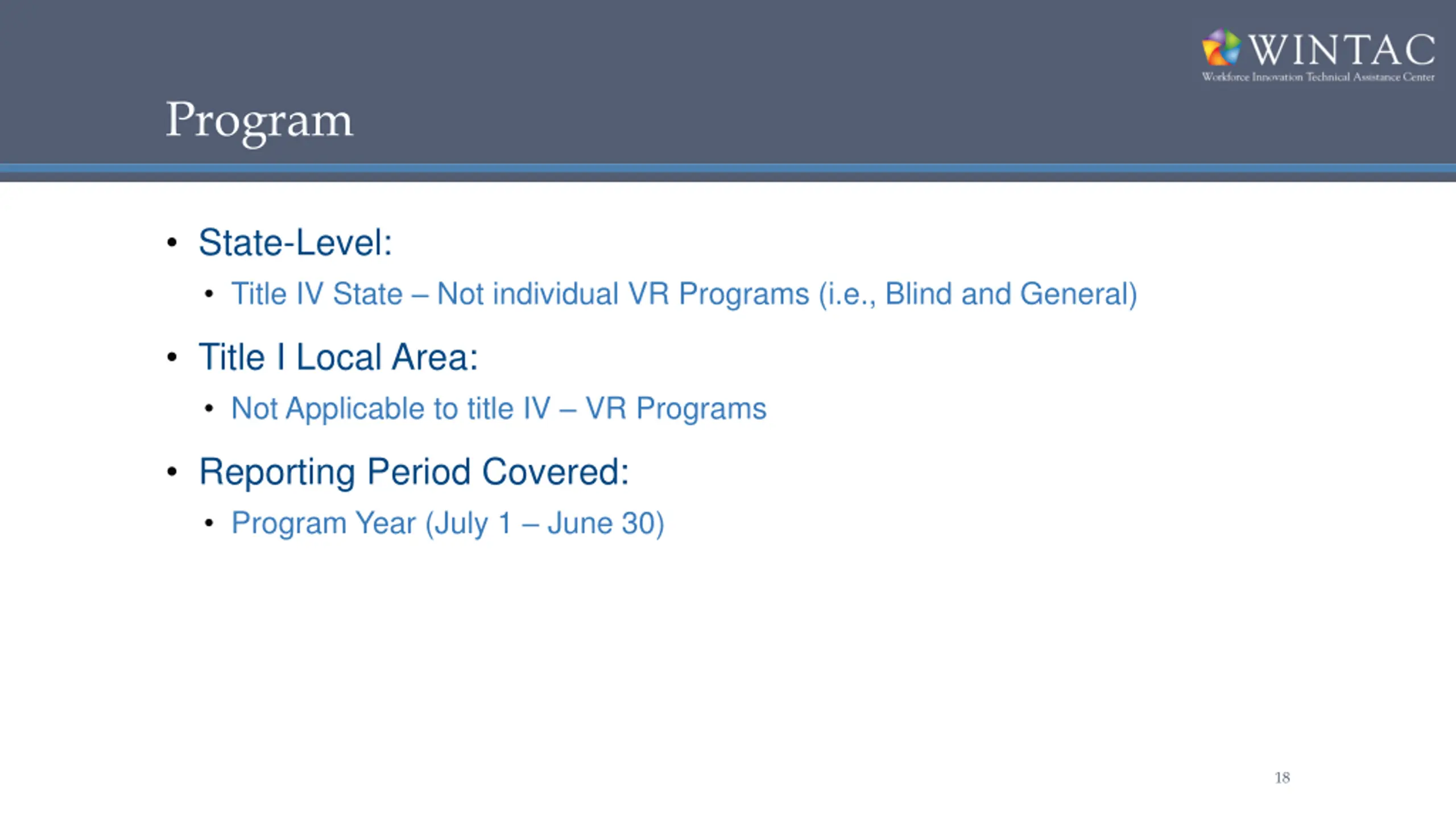The width and height of the screenshot is (1456, 819).
Task: Click the WINTAC colorful pinwheel logo icon
Action: coord(1221,48)
